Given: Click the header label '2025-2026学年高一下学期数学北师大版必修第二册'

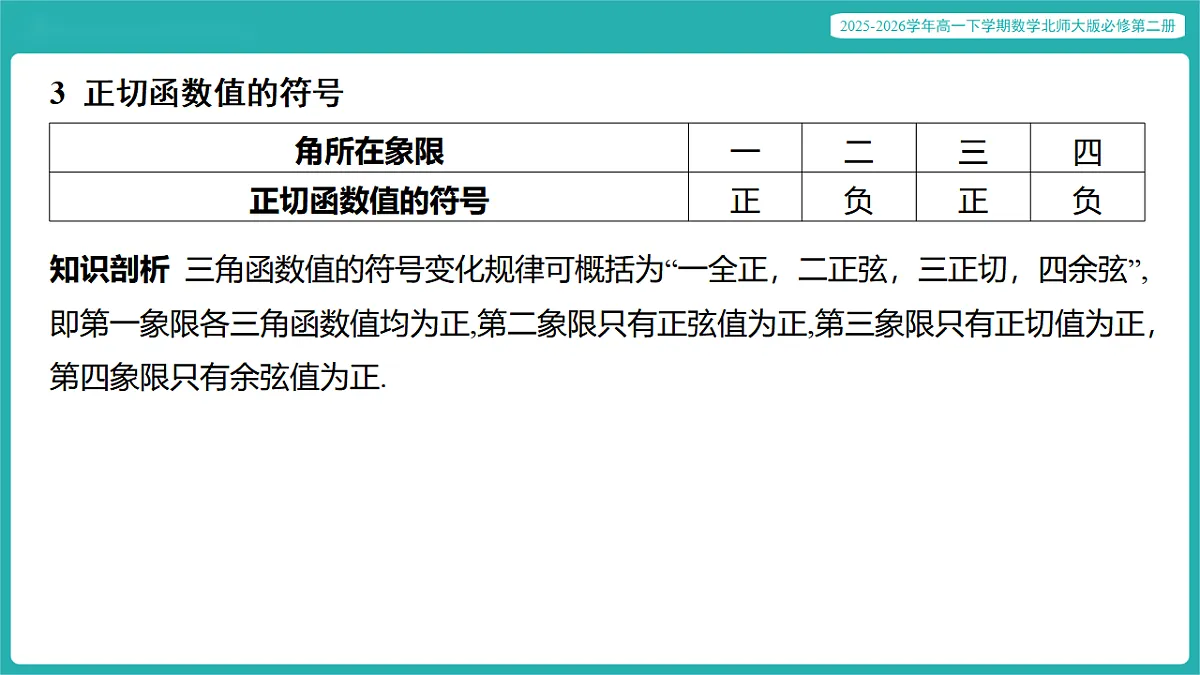Looking at the screenshot, I should point(1008,27).
